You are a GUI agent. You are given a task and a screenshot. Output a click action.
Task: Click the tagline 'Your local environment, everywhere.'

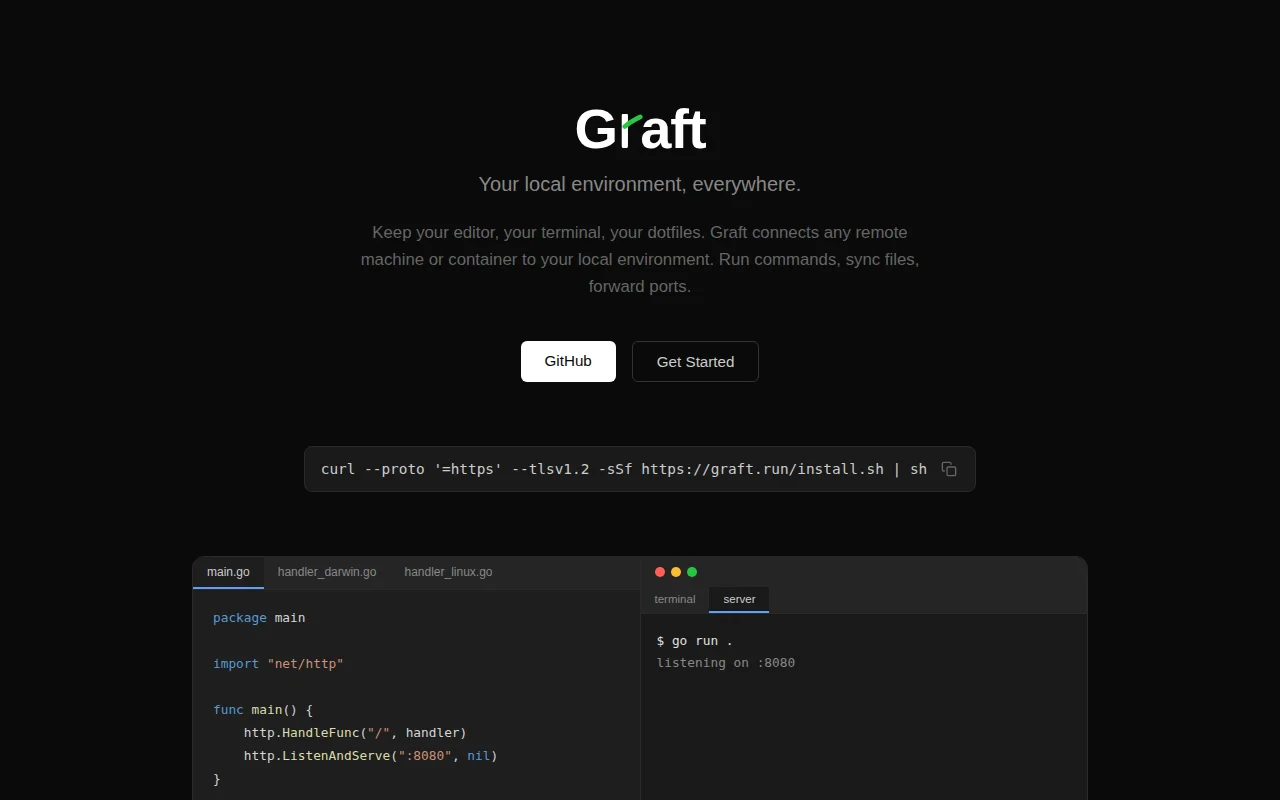coord(640,184)
